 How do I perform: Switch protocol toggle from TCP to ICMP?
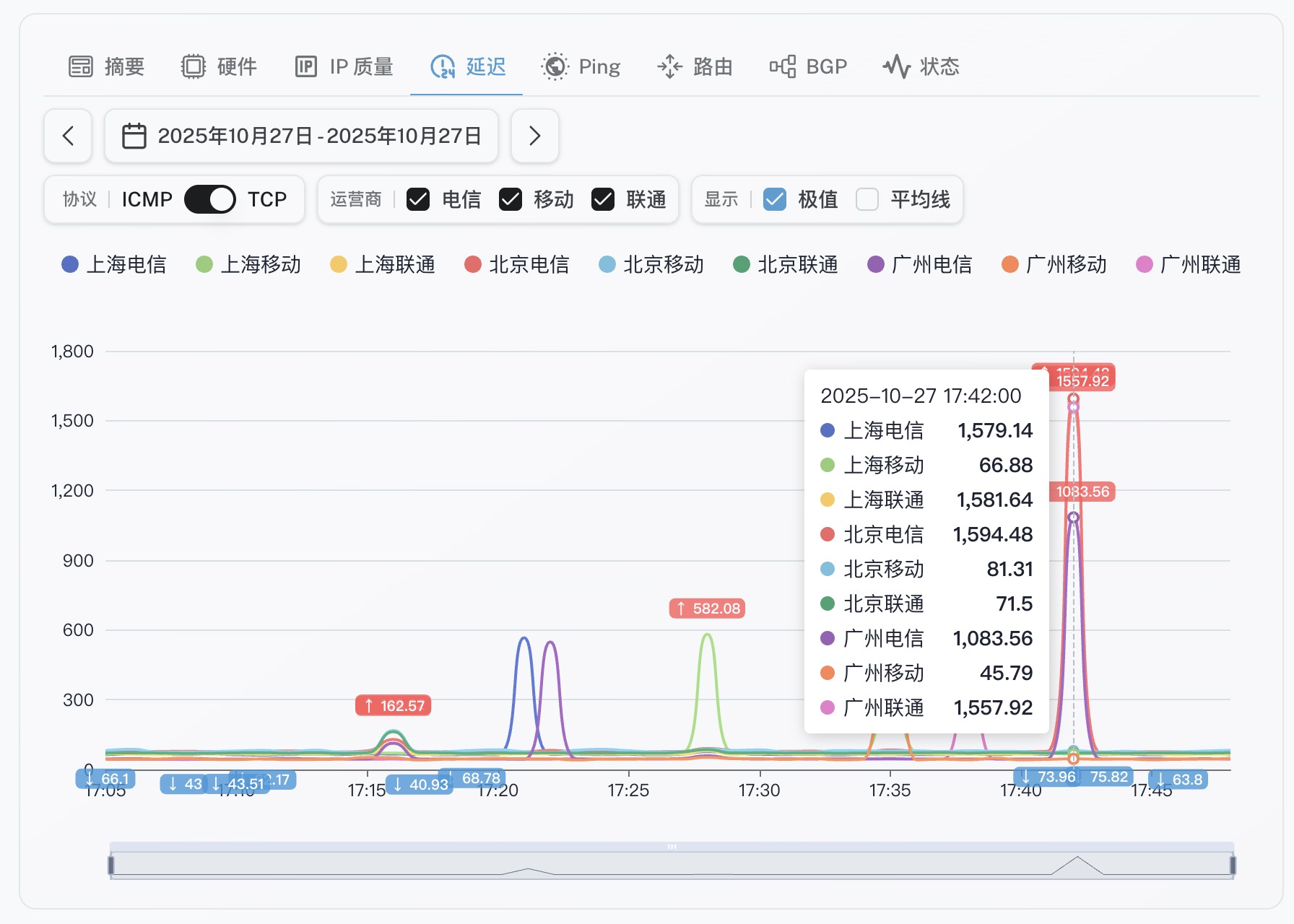point(211,199)
